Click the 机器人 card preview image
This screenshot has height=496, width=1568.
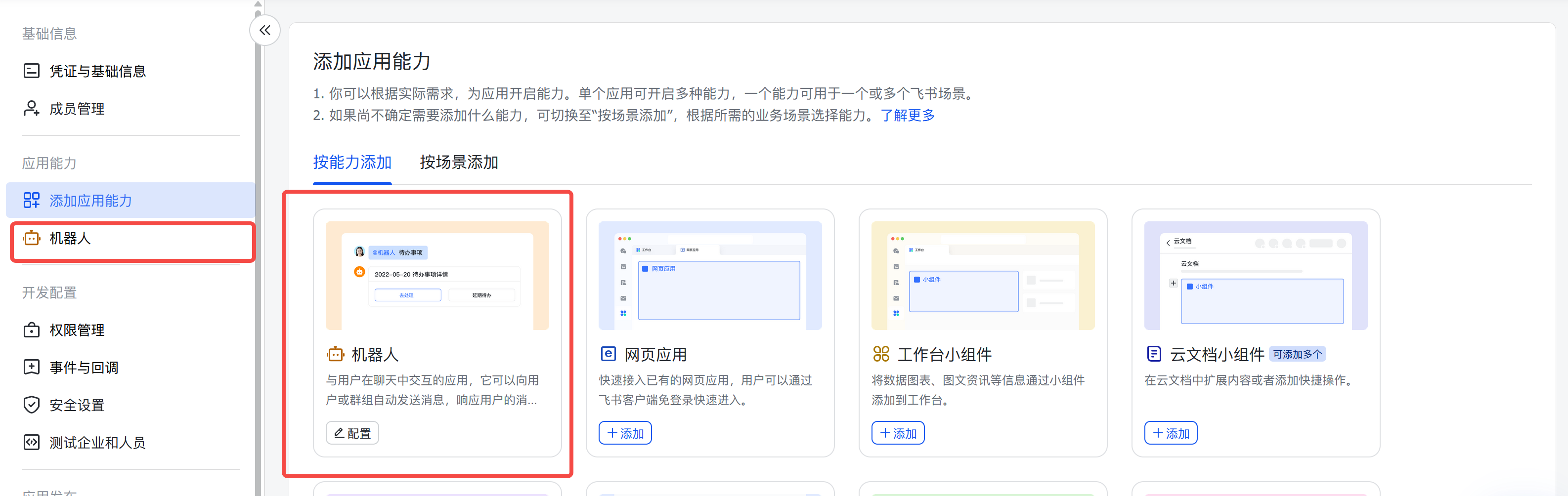pyautogui.click(x=437, y=275)
